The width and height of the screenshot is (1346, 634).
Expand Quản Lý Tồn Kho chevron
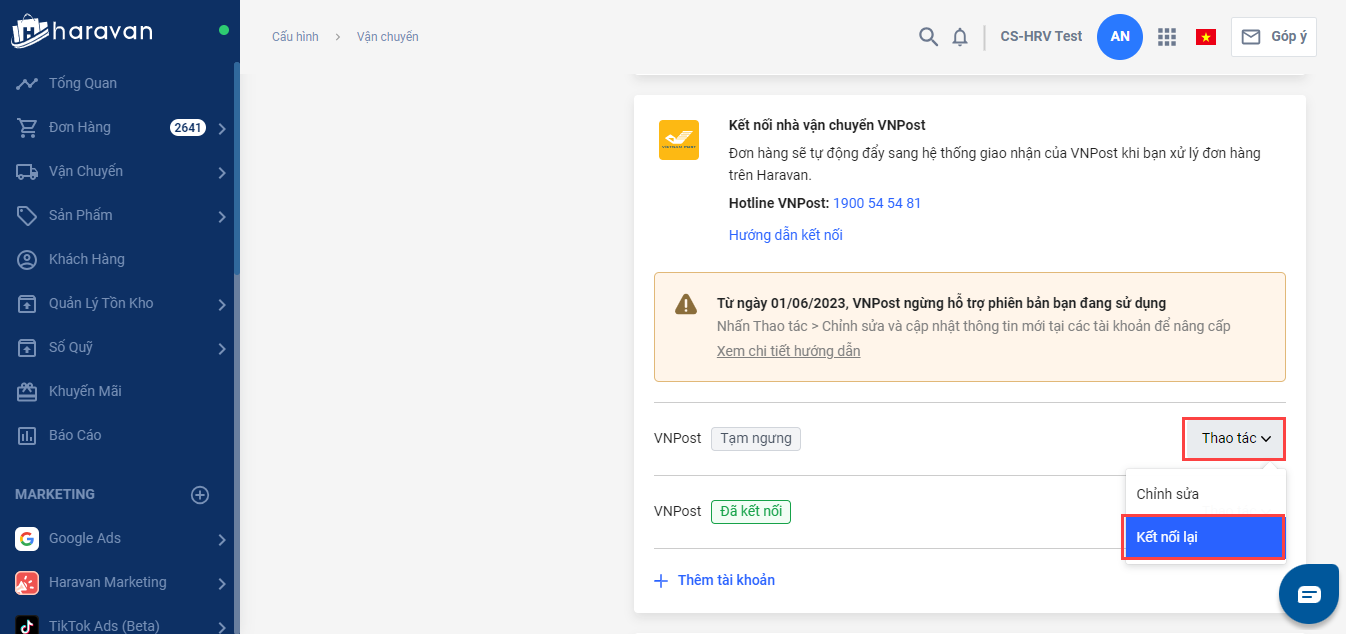pyautogui.click(x=222, y=304)
